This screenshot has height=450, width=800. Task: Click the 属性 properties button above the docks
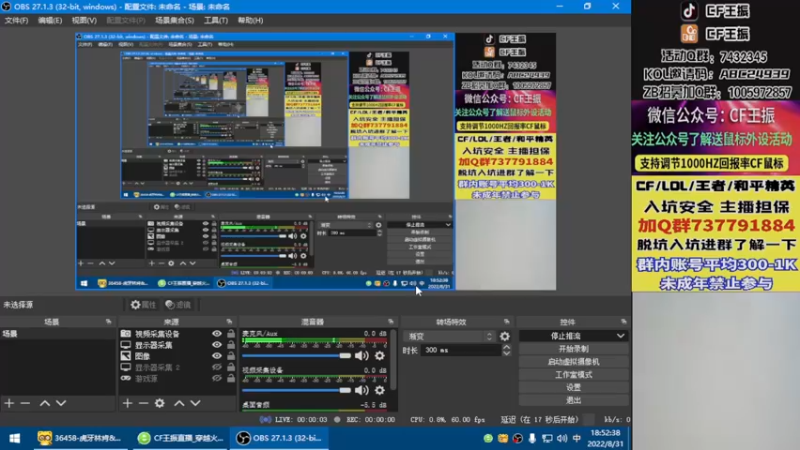coord(143,305)
